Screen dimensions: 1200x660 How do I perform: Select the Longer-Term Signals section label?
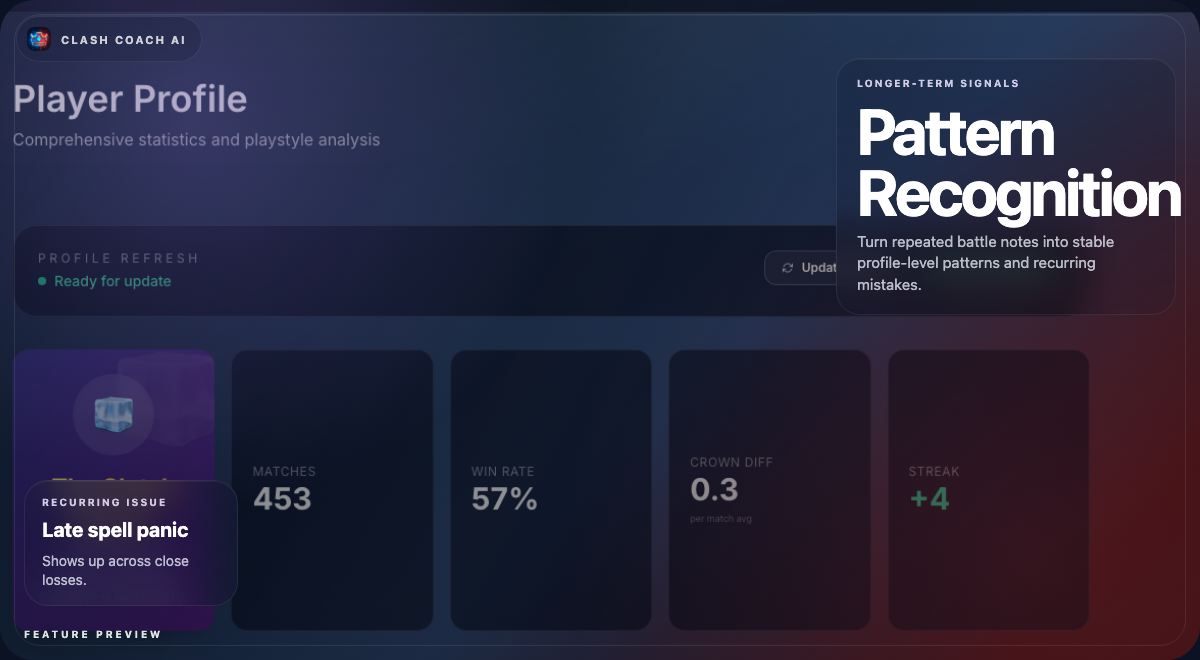point(938,83)
